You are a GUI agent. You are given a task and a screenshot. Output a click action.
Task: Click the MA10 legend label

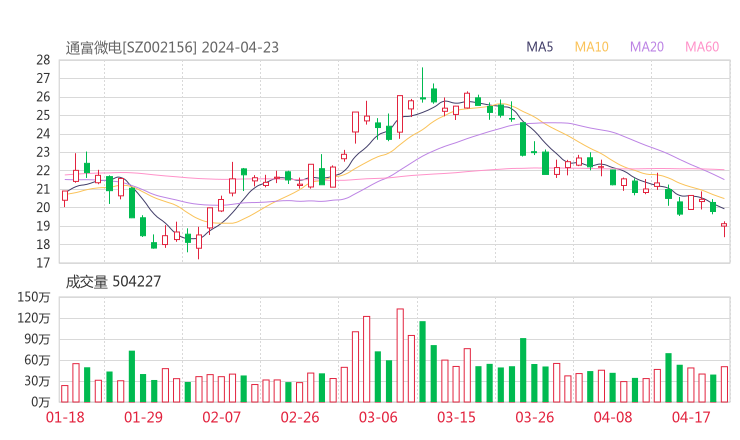[591, 47]
